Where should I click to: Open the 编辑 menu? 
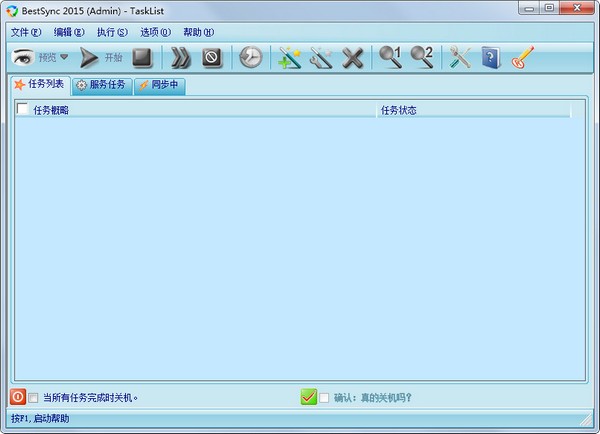point(69,32)
